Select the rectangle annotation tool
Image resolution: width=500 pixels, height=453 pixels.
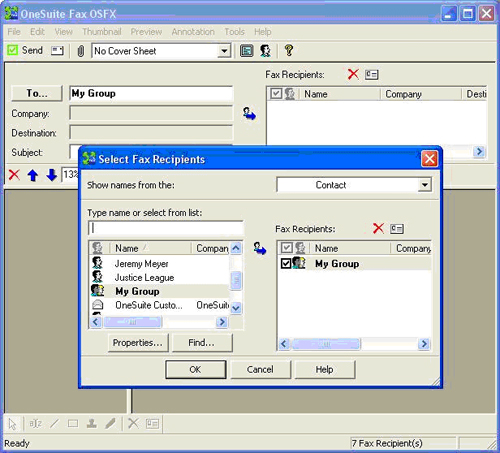click(73, 424)
